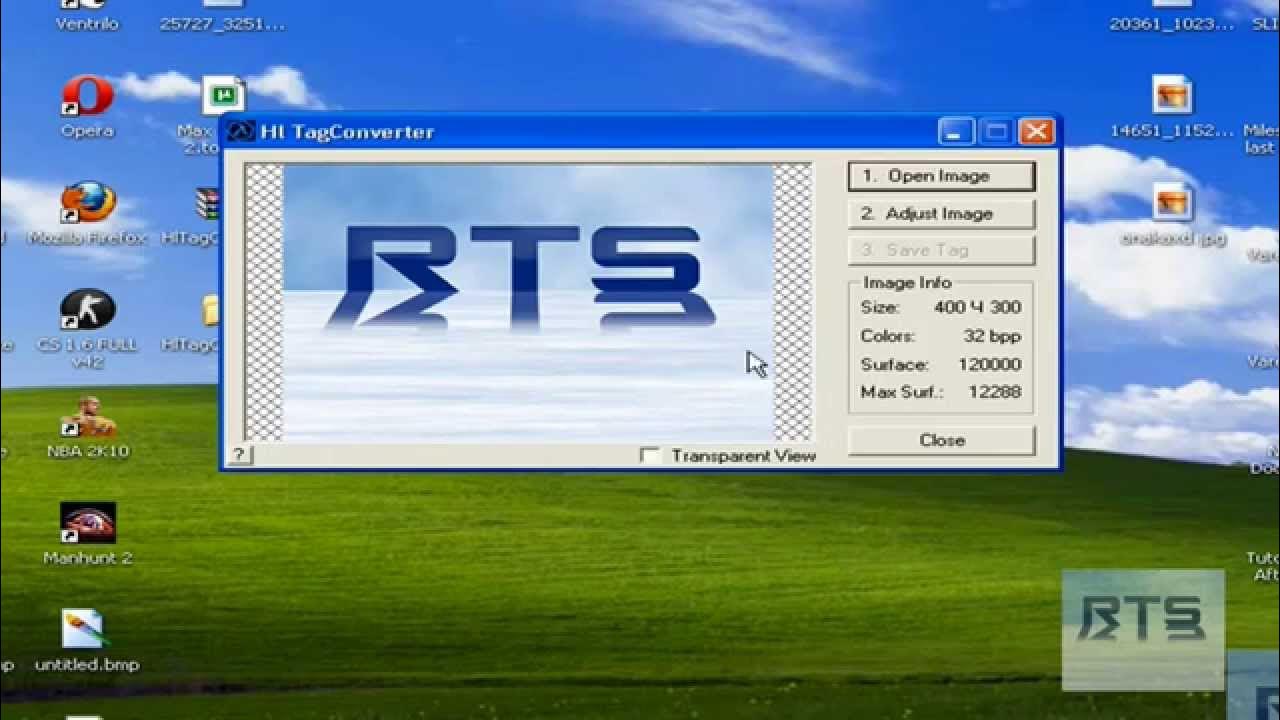1280x720 pixels.
Task: Select the RTS image preview
Action: (x=529, y=302)
